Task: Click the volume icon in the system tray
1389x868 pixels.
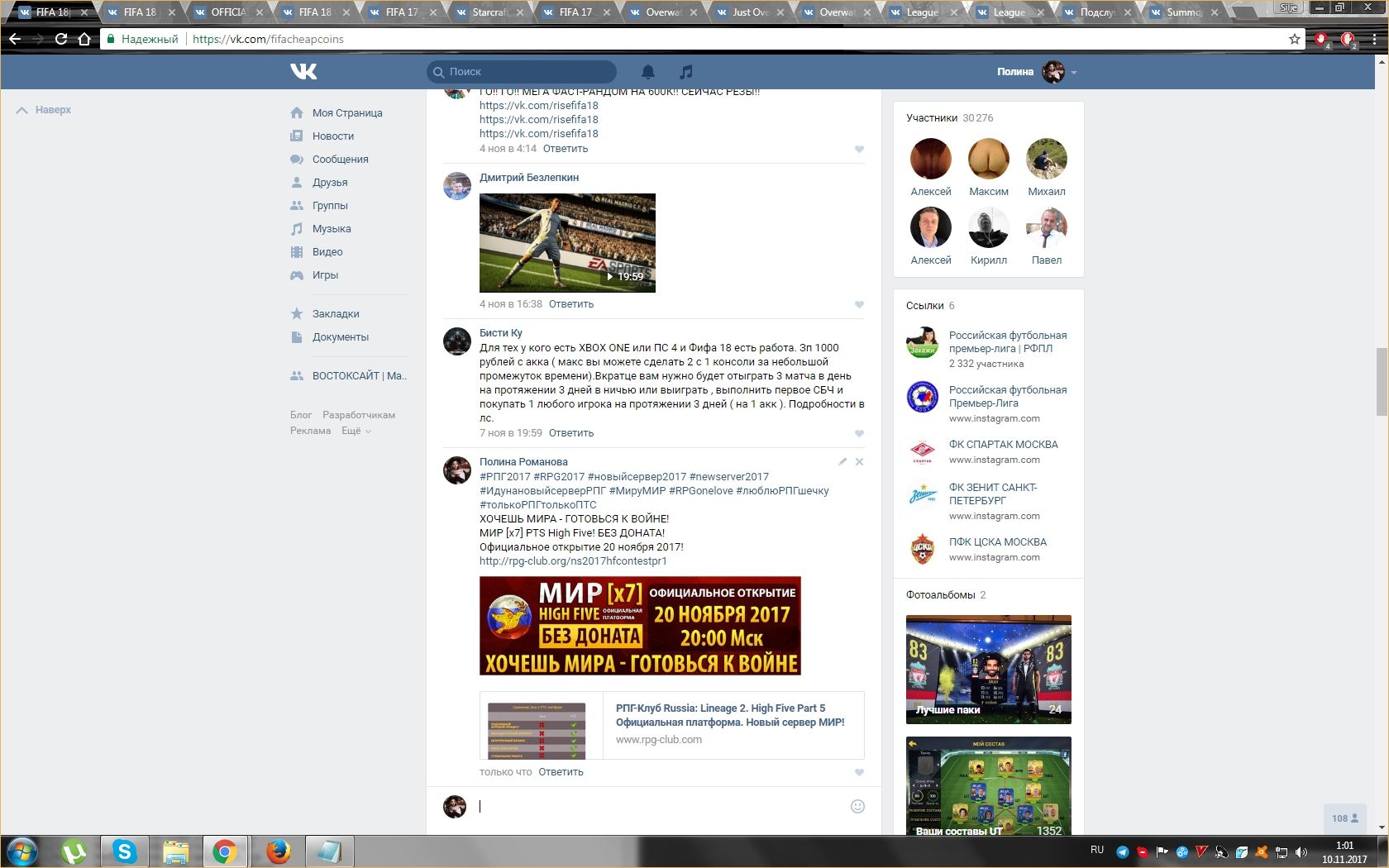Action: click(x=1301, y=851)
